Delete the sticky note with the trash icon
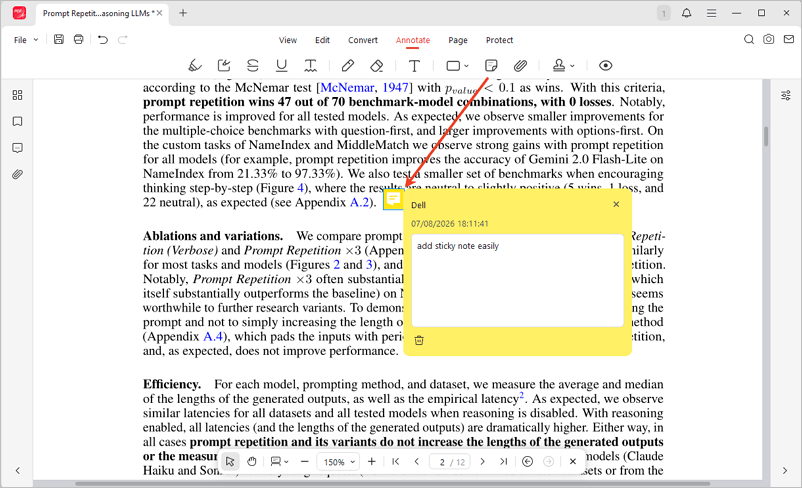The height and width of the screenshot is (488, 802). (x=419, y=340)
